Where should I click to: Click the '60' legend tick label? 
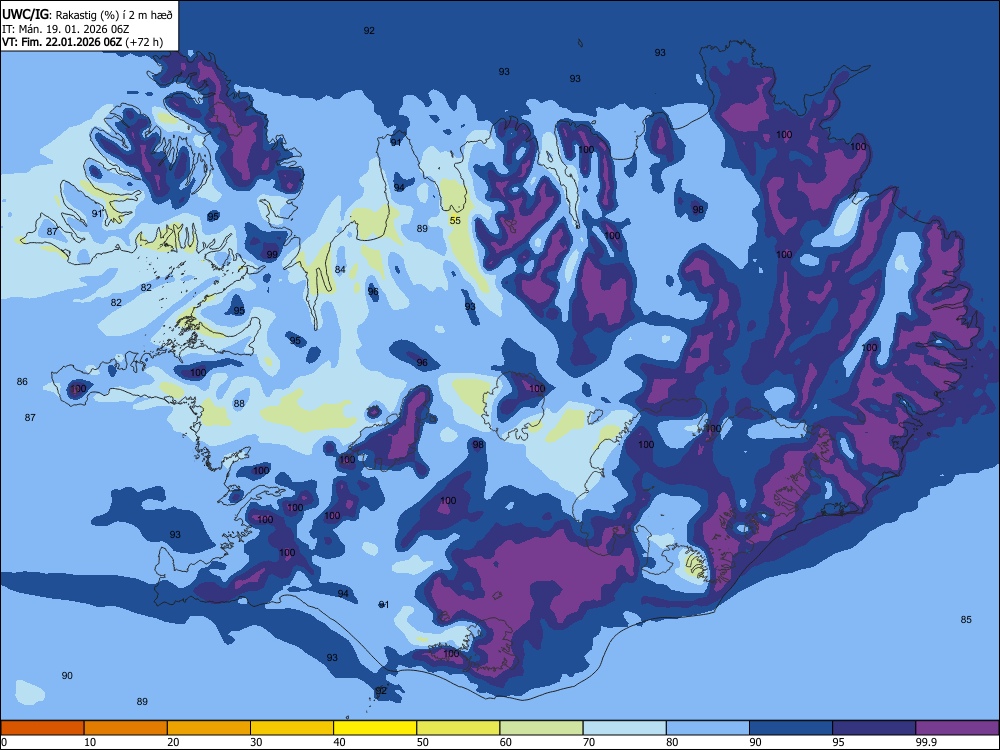pos(506,742)
